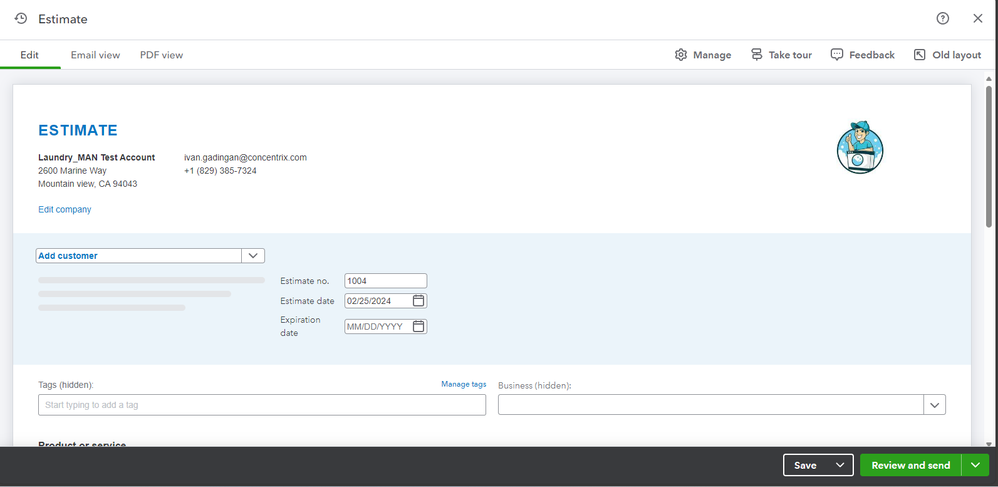Viewport: 998px width, 487px height.
Task: Click the ESTIMATE heading text
Action: pos(78,131)
